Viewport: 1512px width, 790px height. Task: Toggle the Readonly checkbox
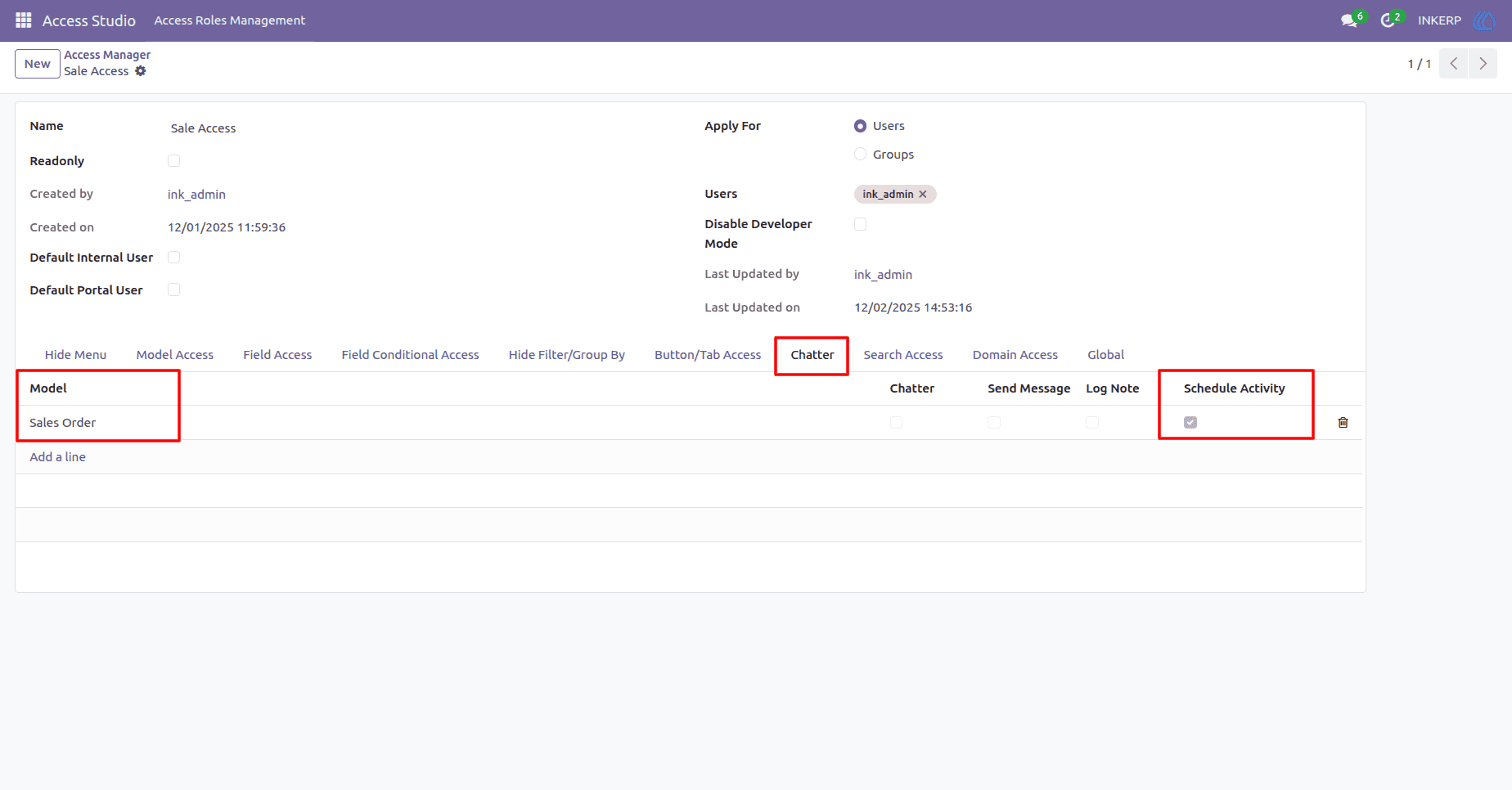point(174,161)
